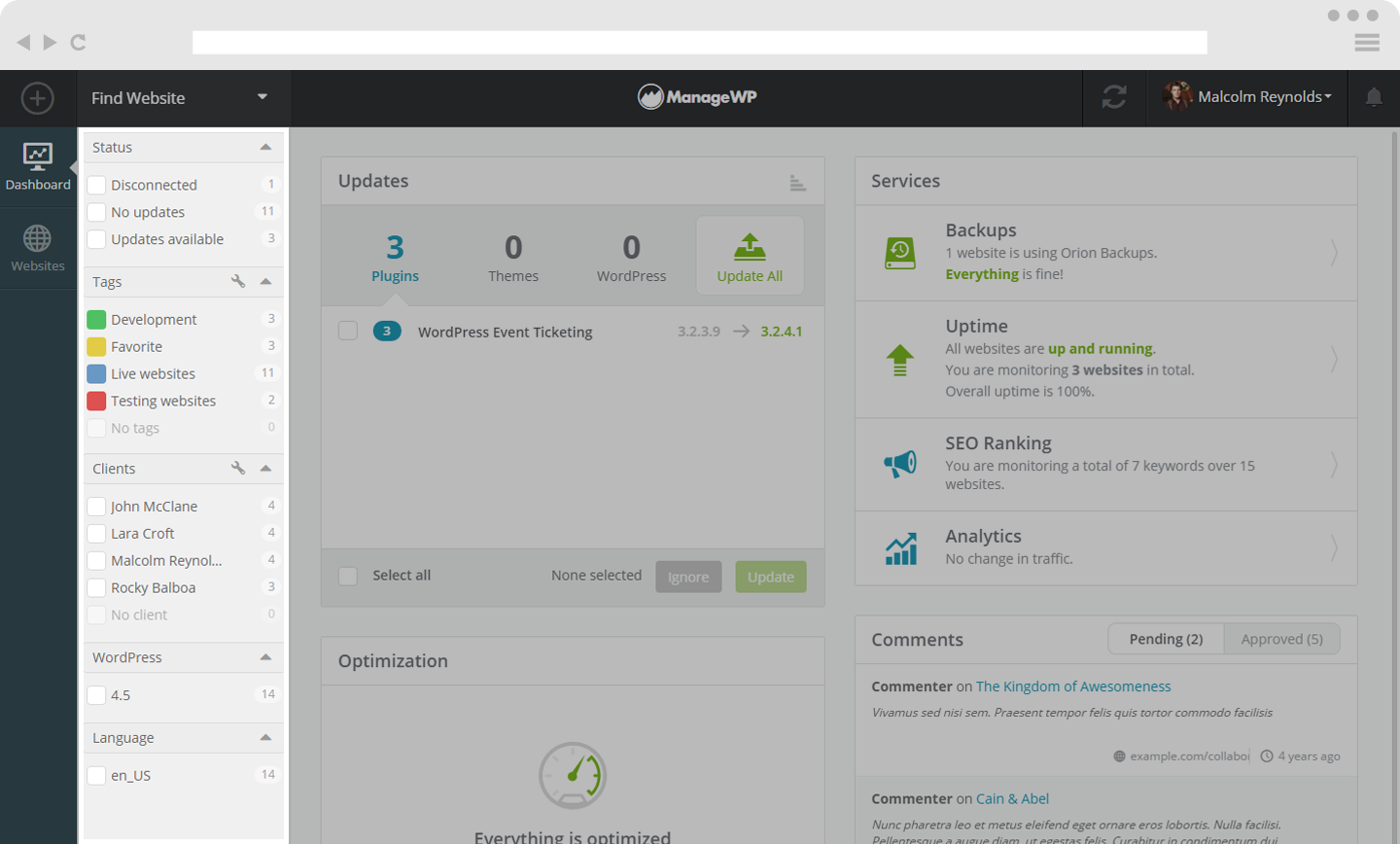Screen dimensions: 1400x844
Task: Collapse the Status filter section
Action: tap(265, 147)
